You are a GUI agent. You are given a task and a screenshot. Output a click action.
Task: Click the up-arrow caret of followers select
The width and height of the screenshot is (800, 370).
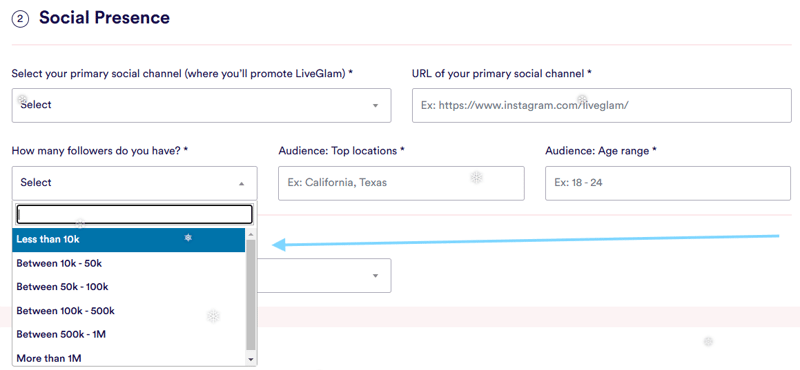(x=241, y=183)
